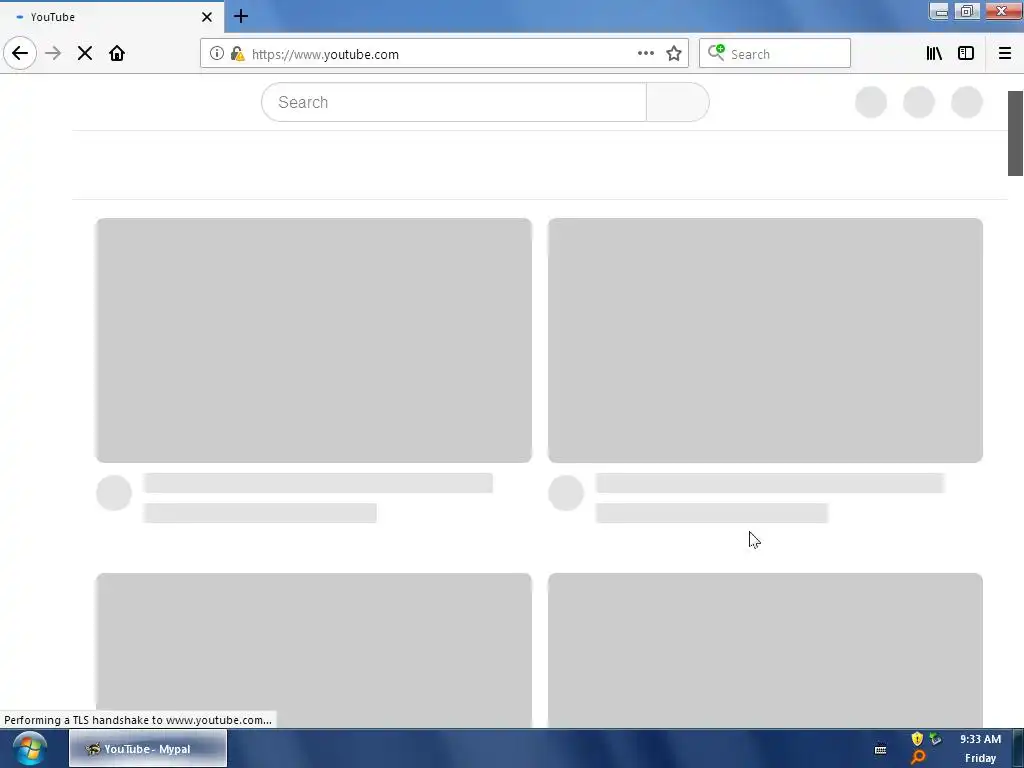Toggle the sidebar view icon
This screenshot has height=768, width=1024.
coord(966,54)
